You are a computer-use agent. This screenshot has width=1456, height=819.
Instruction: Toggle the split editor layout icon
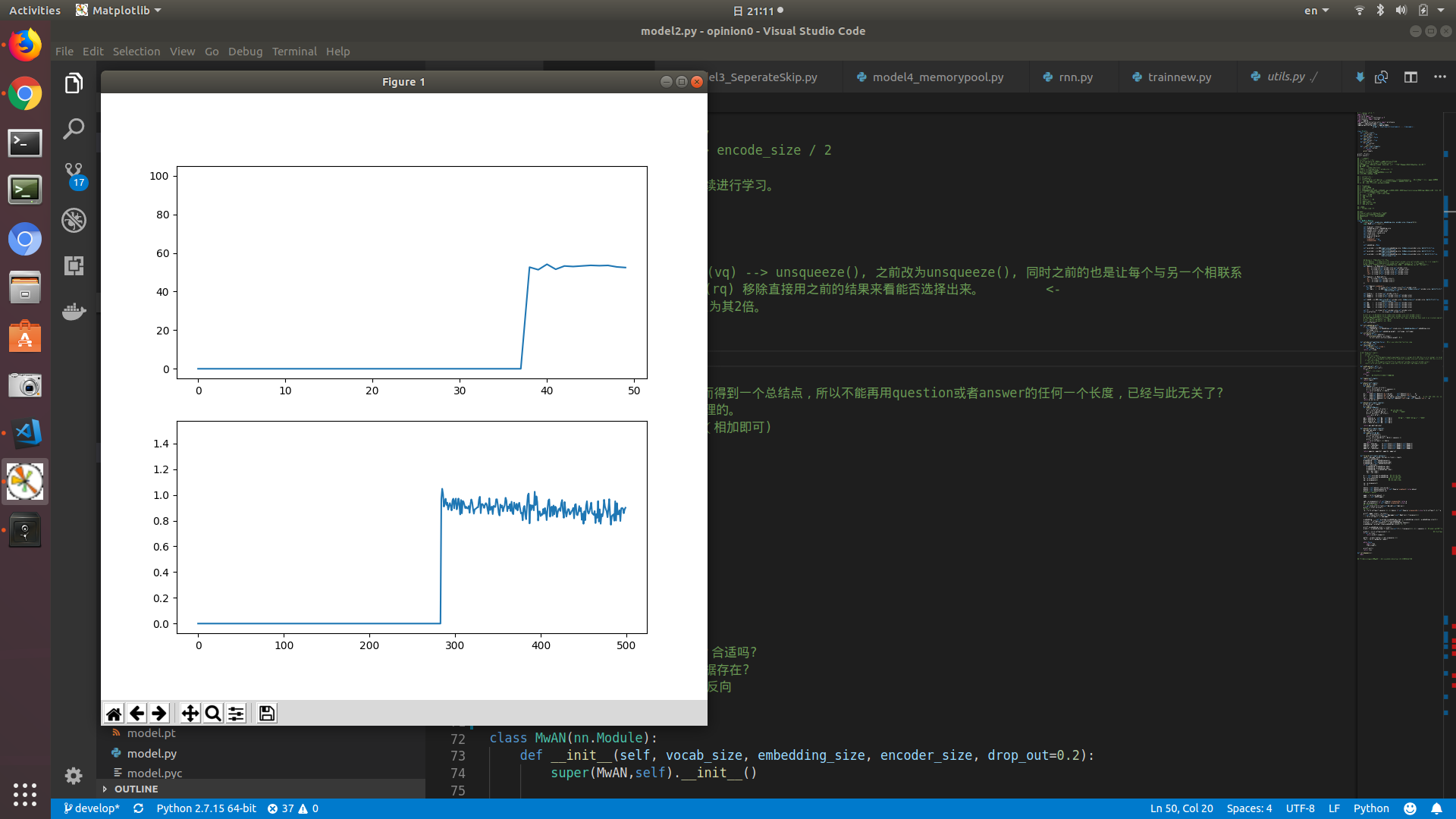click(1410, 77)
